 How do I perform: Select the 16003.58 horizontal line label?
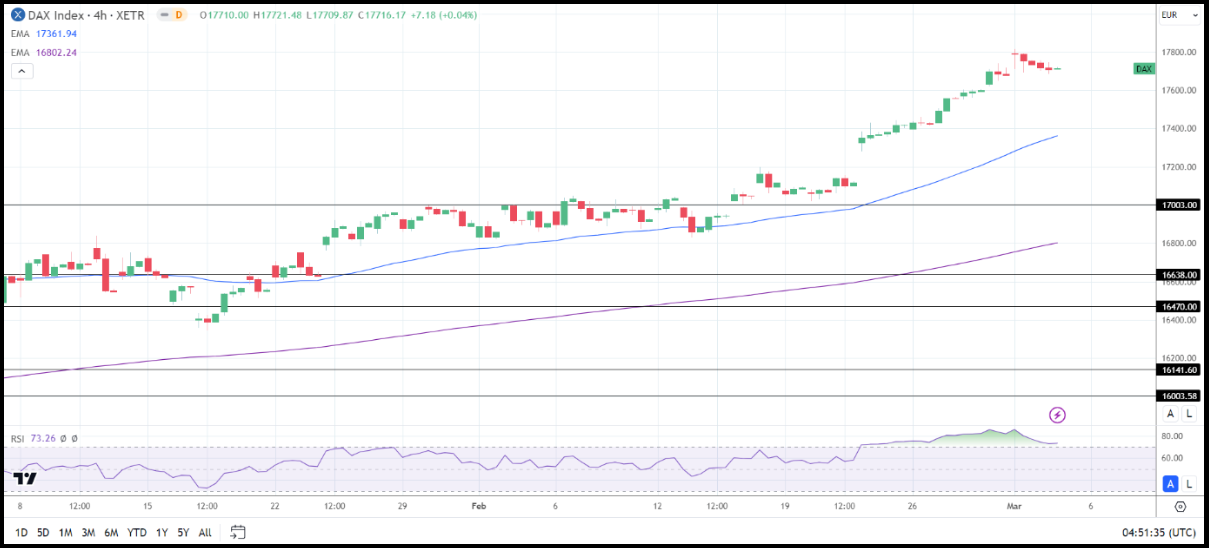coord(1178,396)
